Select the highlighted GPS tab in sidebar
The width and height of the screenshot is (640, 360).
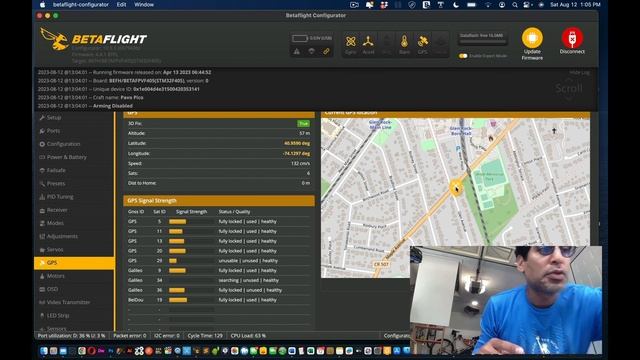(x=74, y=263)
